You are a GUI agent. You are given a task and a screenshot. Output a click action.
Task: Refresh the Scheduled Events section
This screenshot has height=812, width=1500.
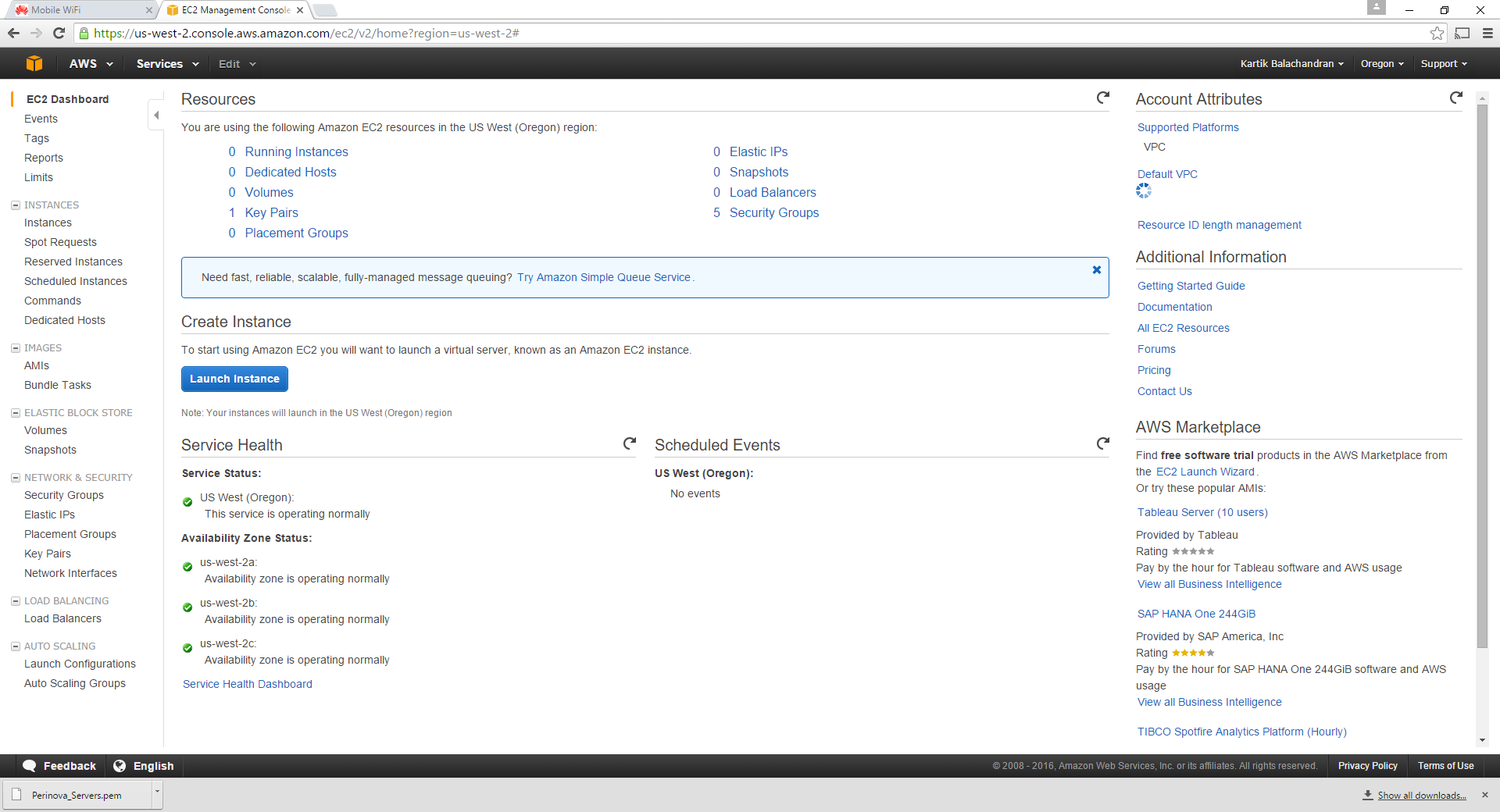1102,444
